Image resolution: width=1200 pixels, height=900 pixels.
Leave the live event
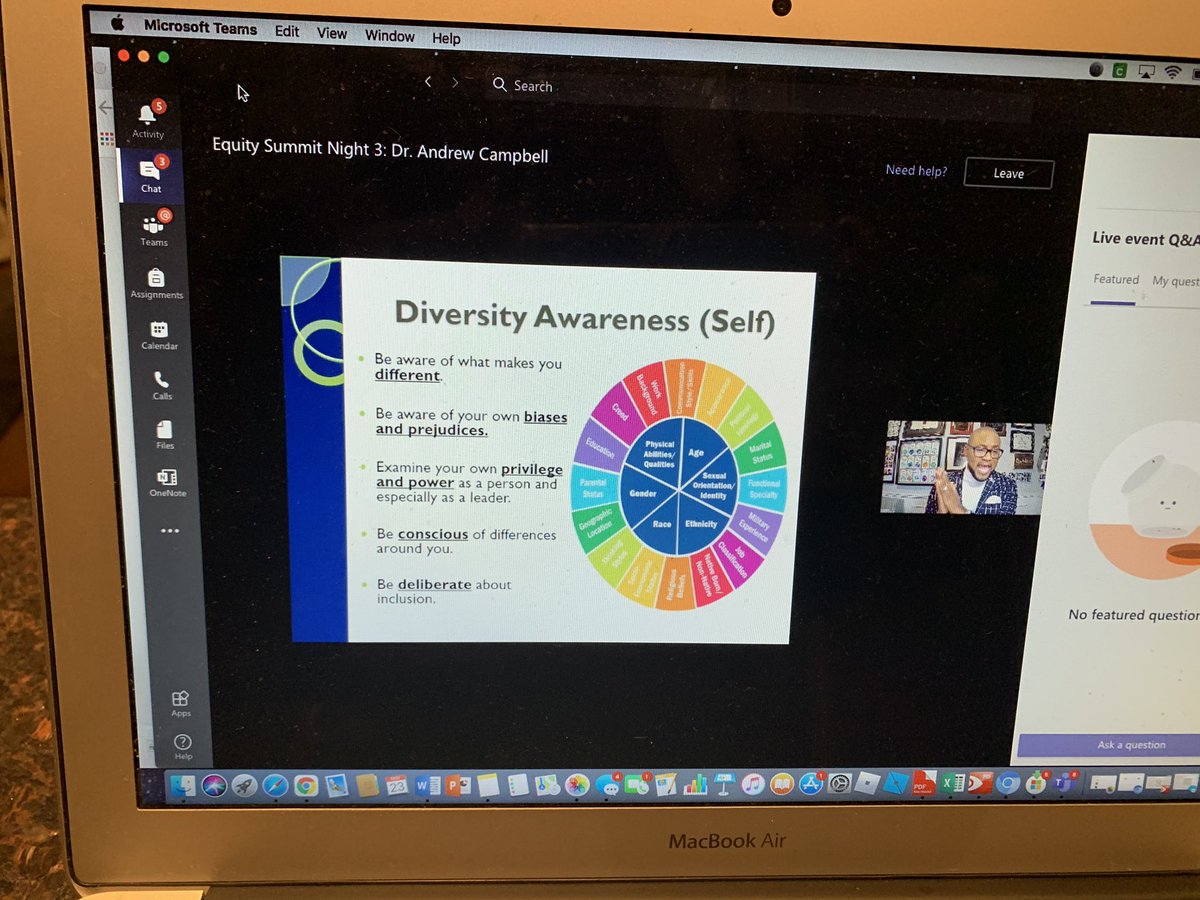(x=1008, y=173)
